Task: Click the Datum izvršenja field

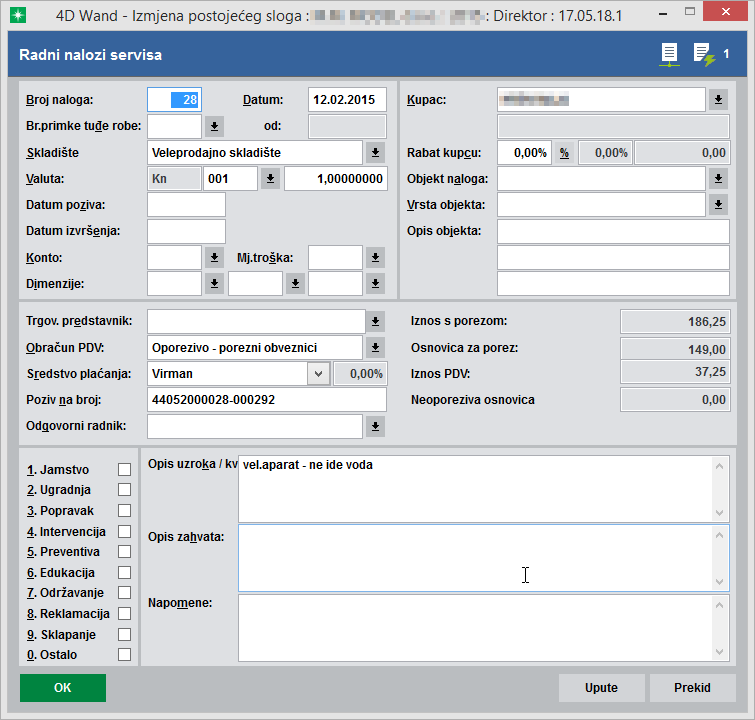Action: 186,231
